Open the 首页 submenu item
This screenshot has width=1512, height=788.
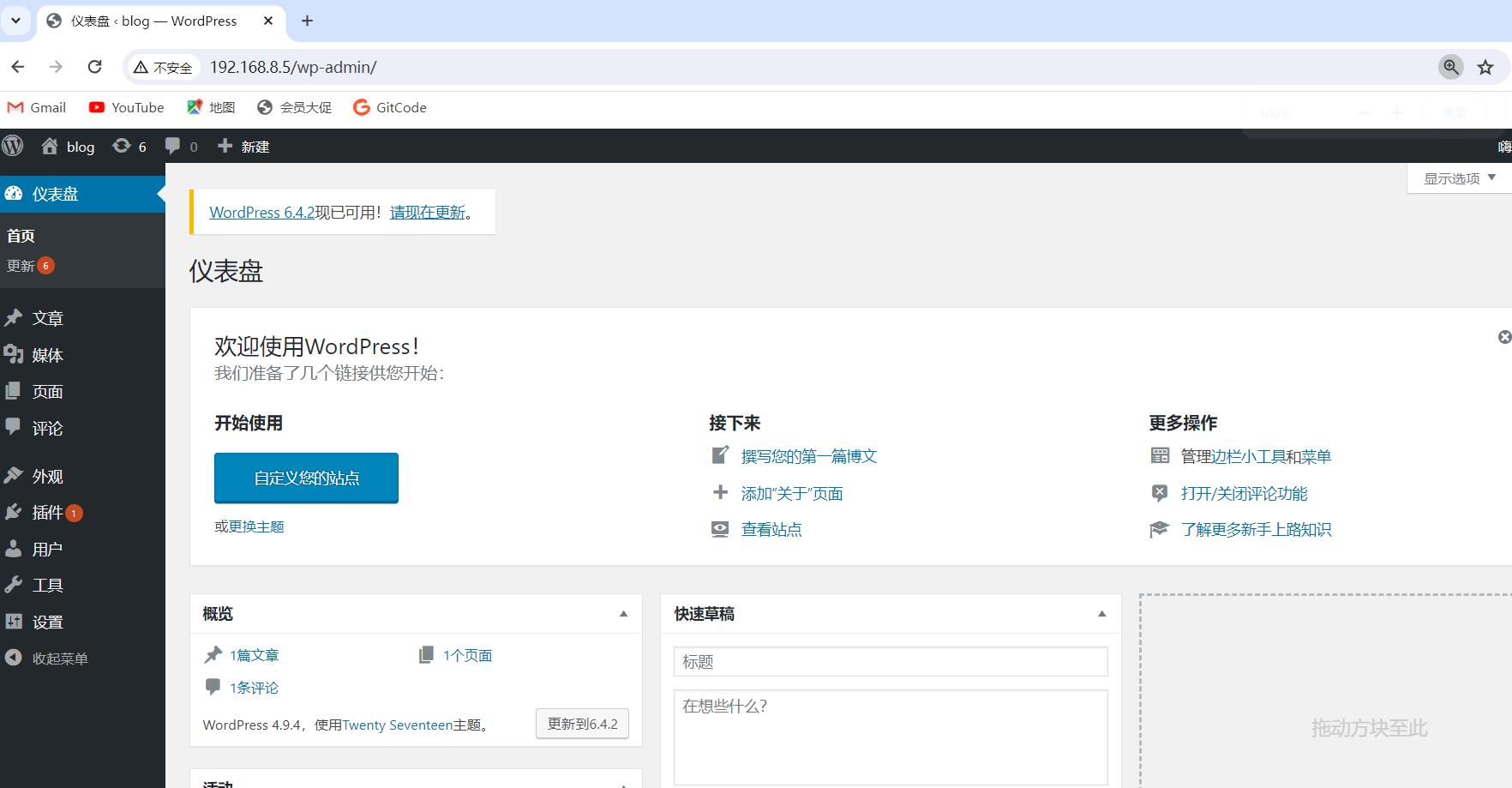tap(21, 236)
